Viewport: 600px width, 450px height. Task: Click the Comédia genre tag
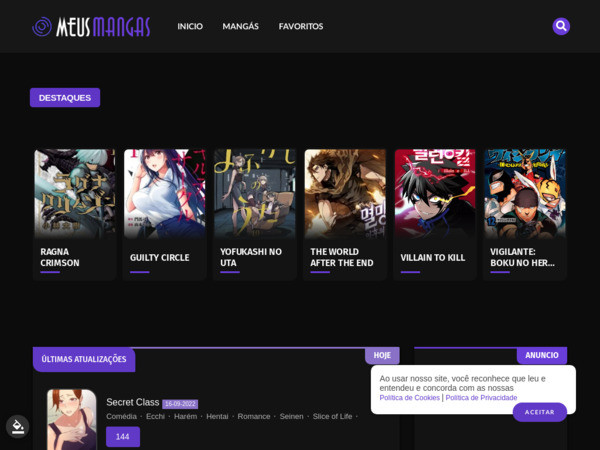(x=121, y=416)
